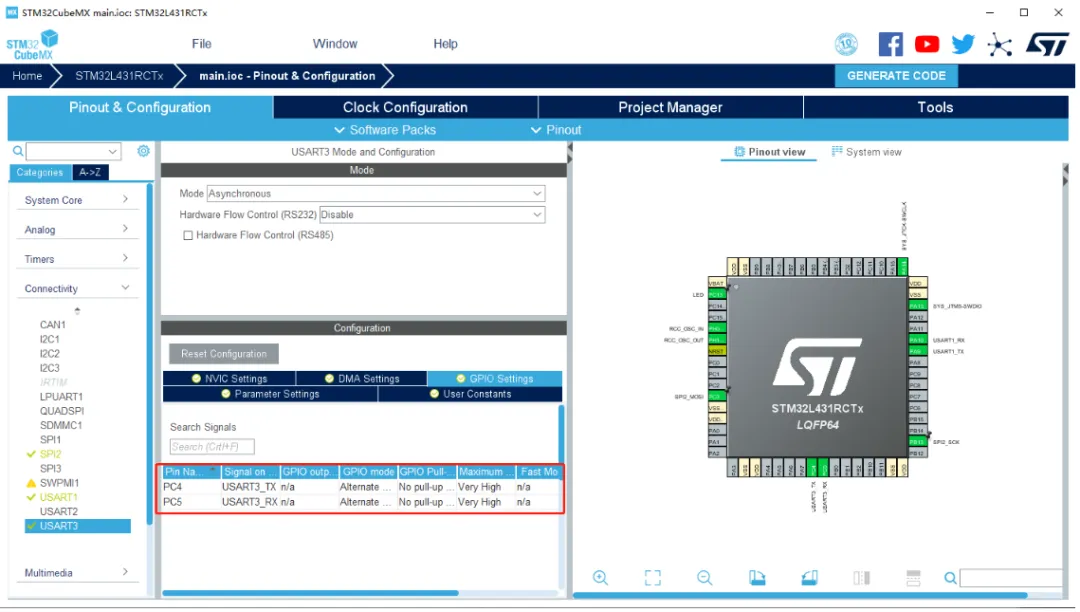Click the pin search magnifier icon

[950, 578]
